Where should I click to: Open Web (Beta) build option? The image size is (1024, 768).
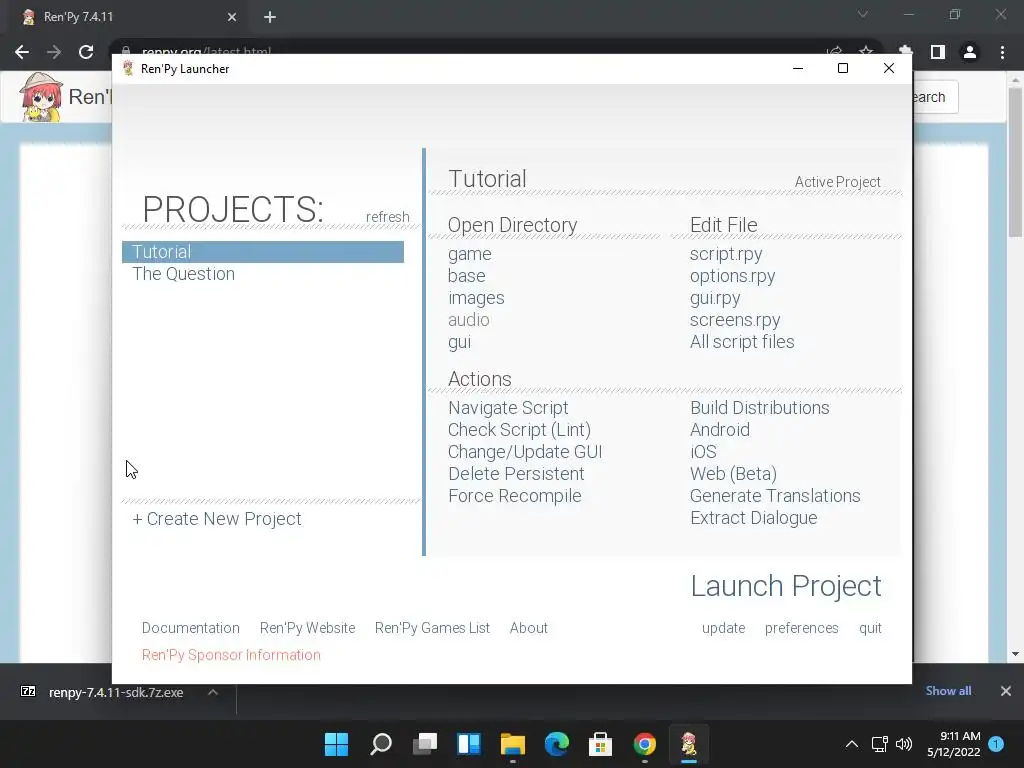tap(733, 474)
